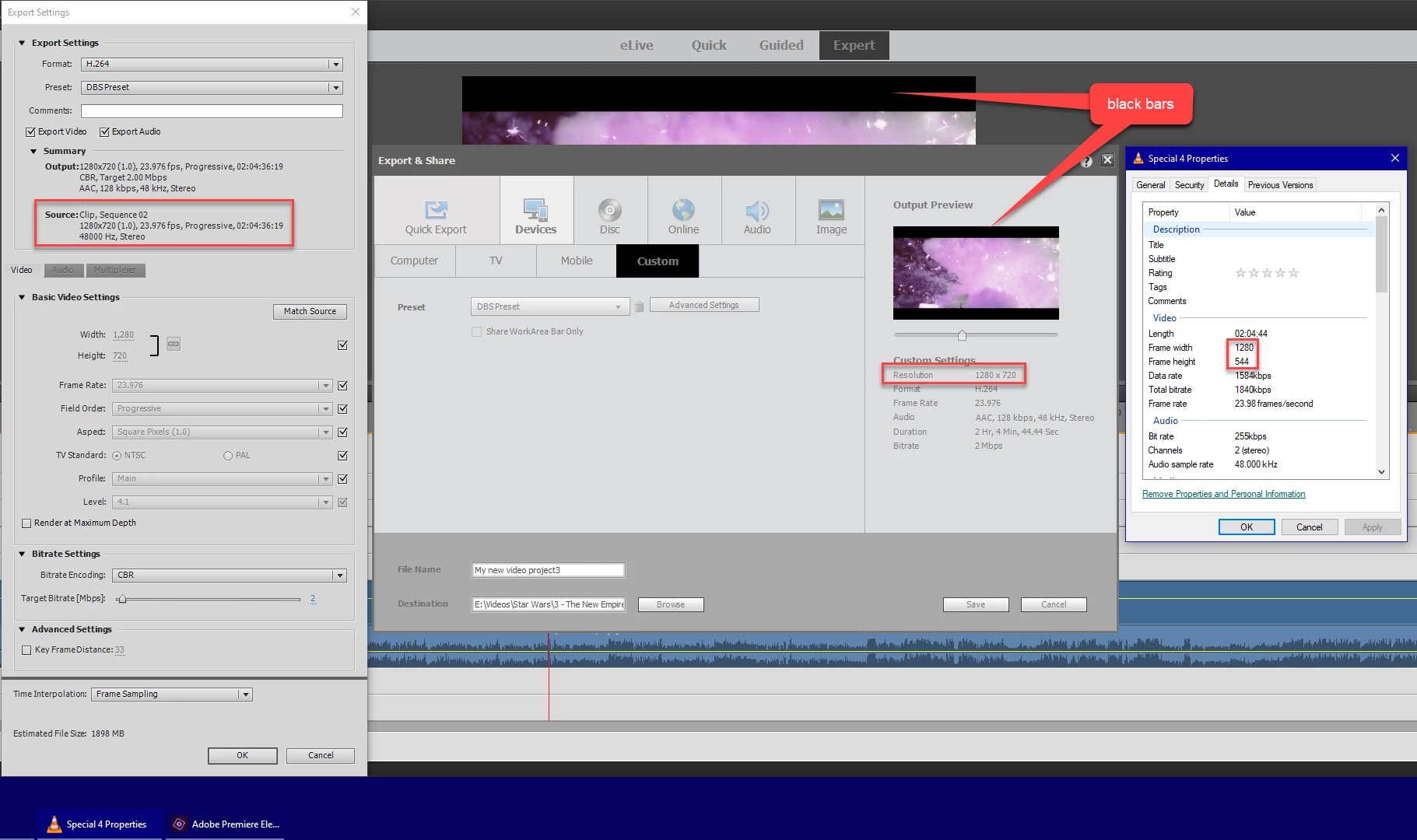This screenshot has height=840, width=1417.
Task: Open the eLive workspace tab
Action: tap(637, 45)
